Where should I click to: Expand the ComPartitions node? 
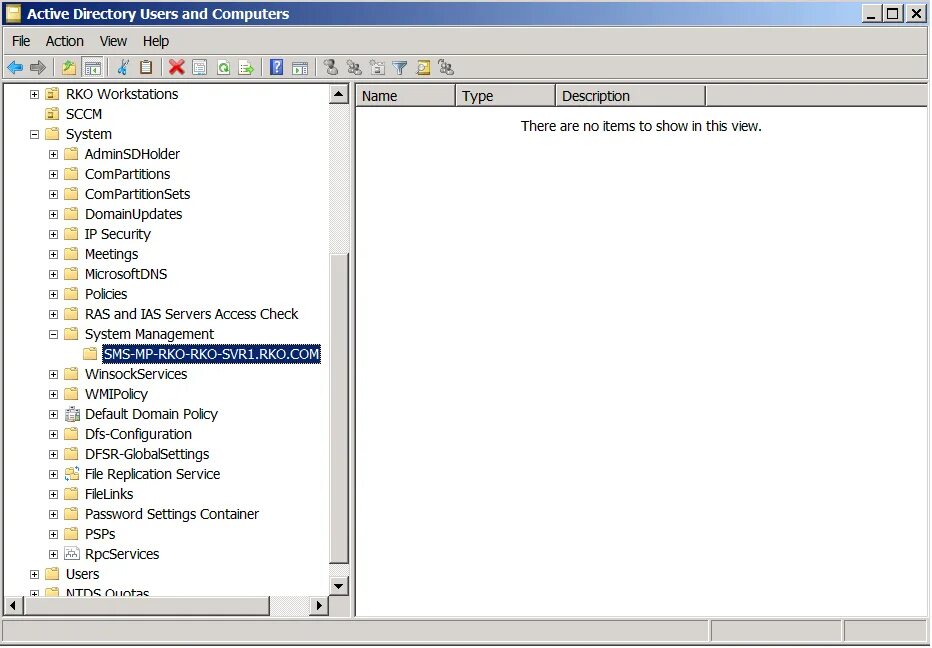tap(53, 175)
